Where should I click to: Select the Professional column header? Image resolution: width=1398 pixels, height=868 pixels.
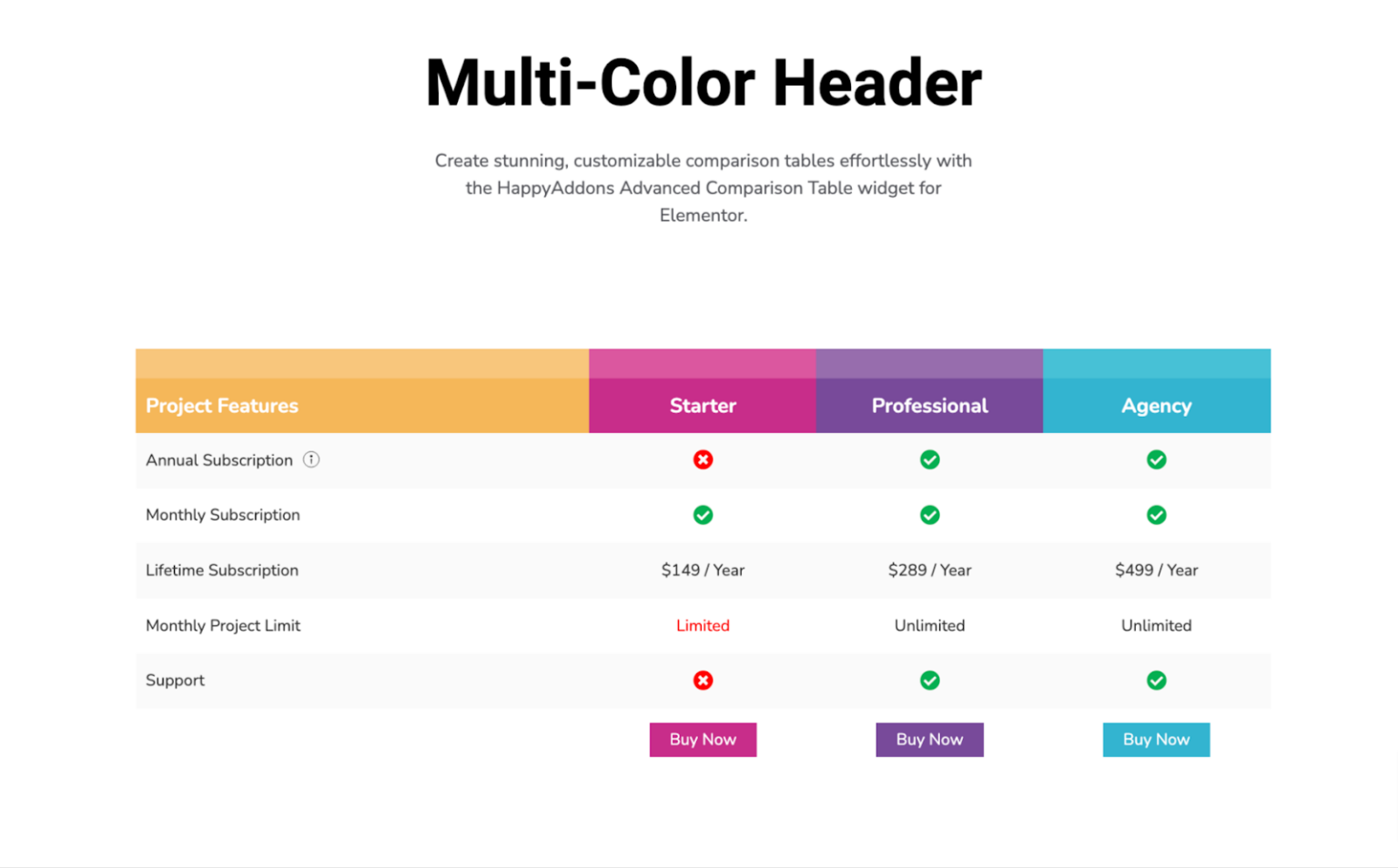click(929, 406)
